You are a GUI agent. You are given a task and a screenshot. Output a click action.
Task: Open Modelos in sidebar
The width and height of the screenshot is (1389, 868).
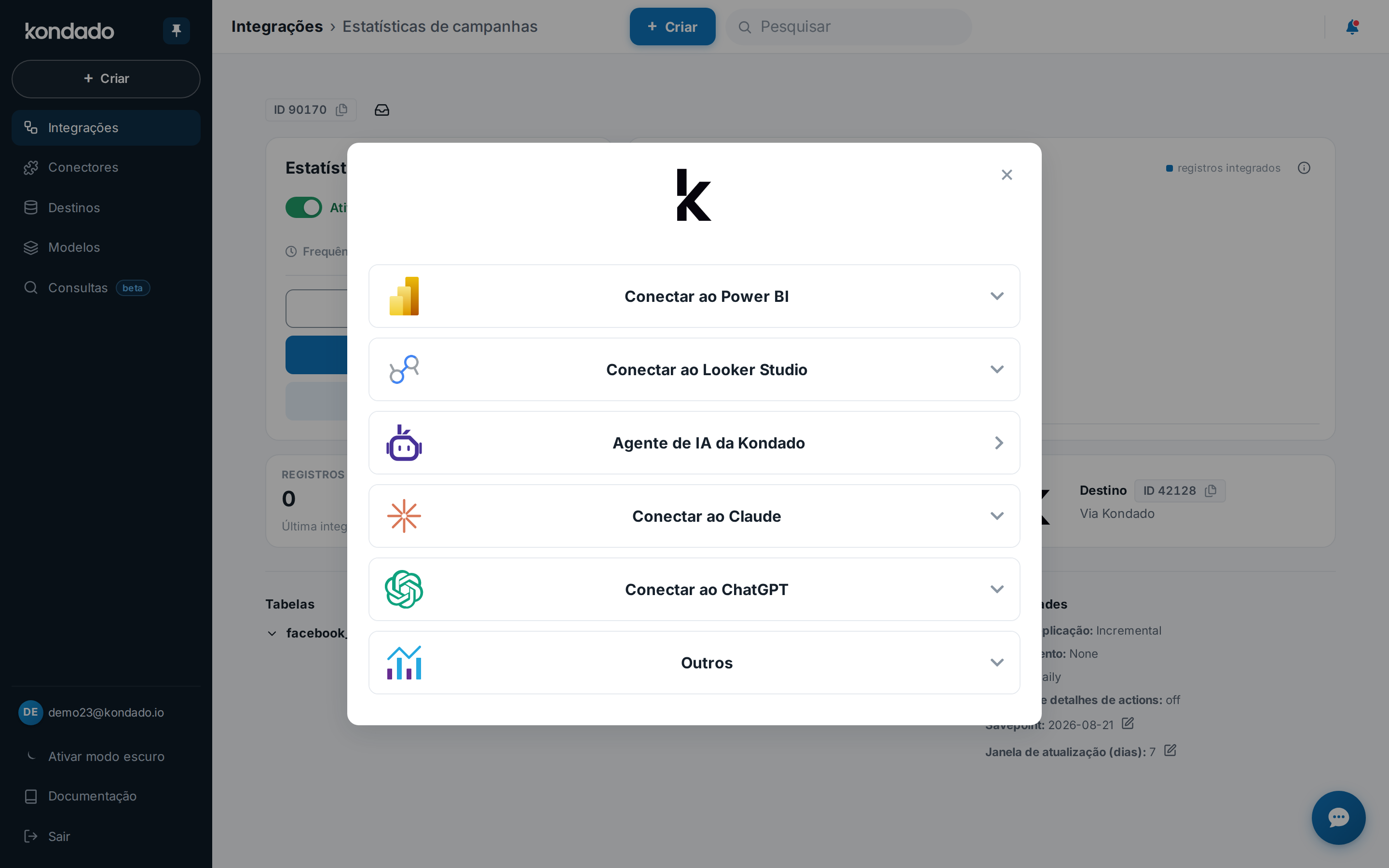106,247
